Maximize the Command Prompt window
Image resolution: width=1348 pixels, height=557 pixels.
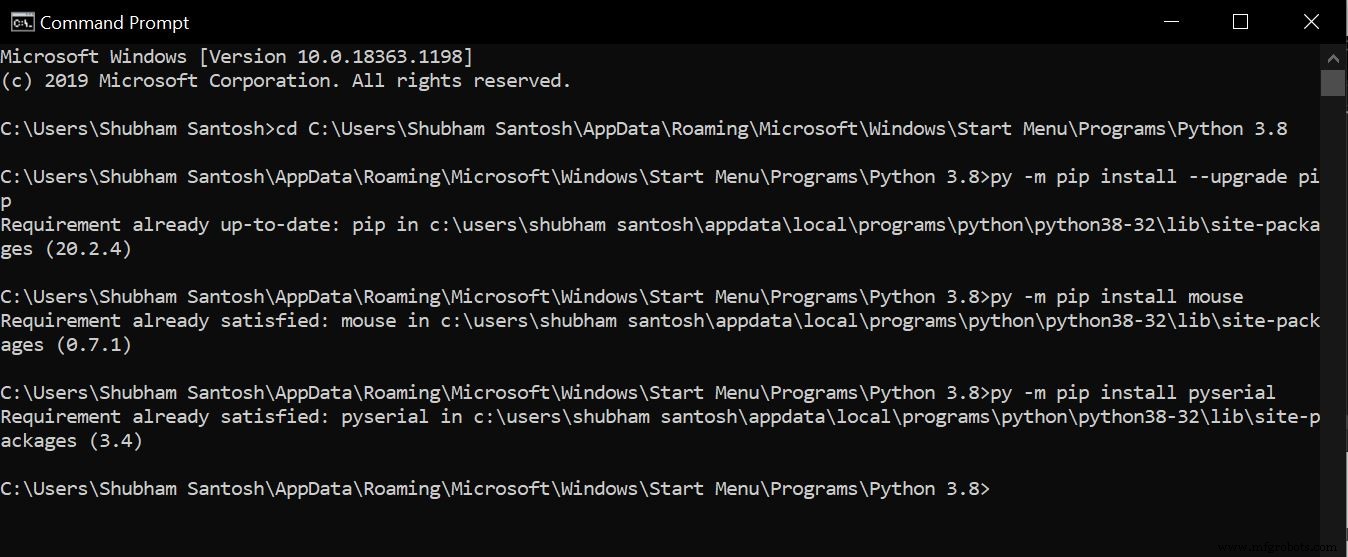[x=1241, y=21]
